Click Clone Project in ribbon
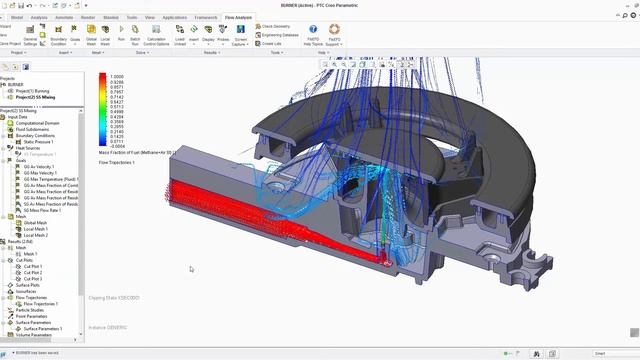This screenshot has width=640, height=360. [10, 44]
